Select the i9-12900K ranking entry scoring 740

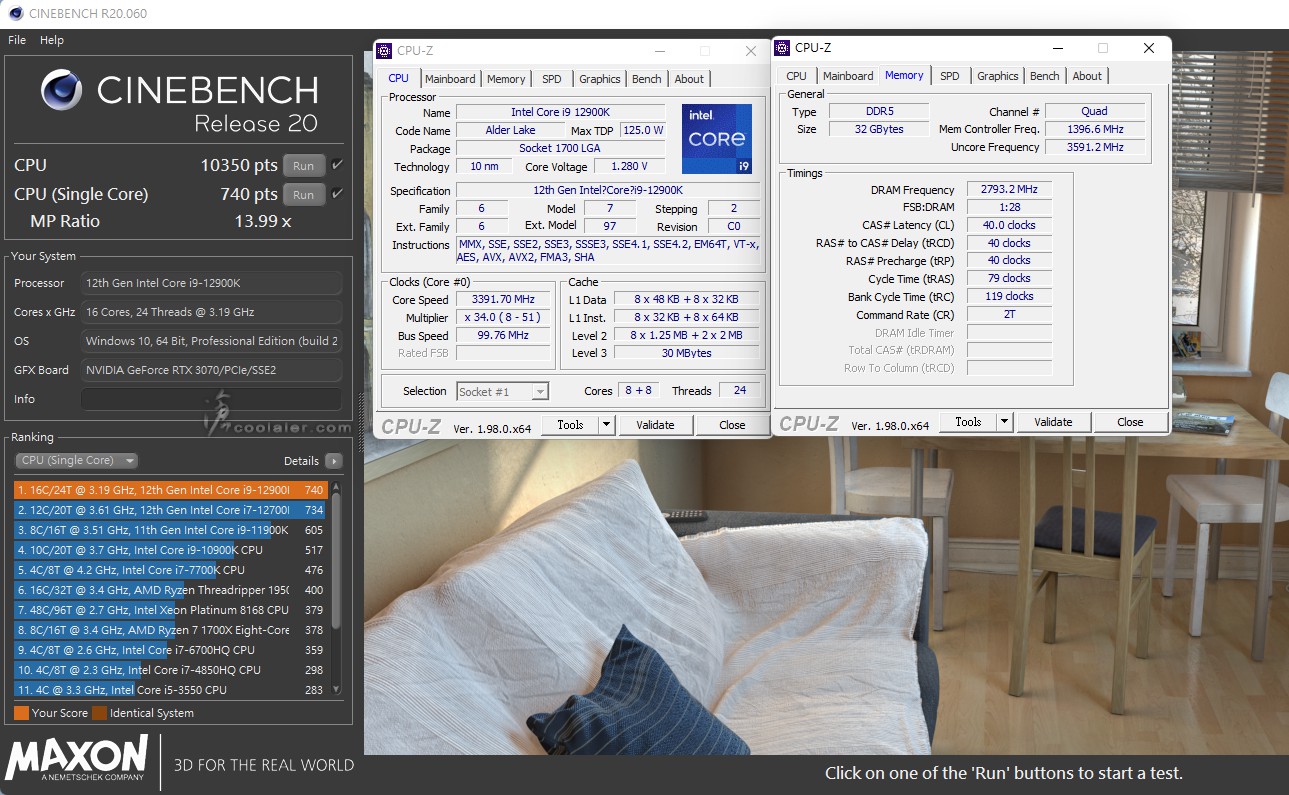171,490
